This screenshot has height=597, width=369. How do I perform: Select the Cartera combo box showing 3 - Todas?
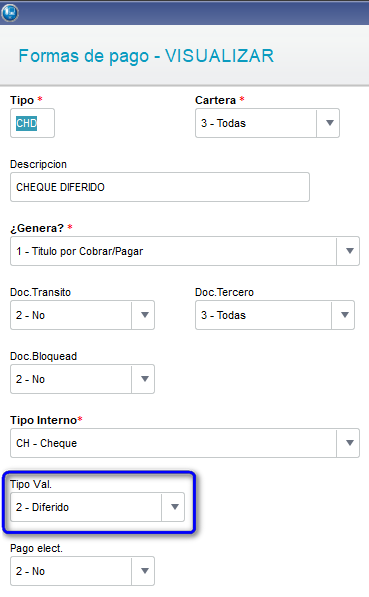click(x=267, y=123)
